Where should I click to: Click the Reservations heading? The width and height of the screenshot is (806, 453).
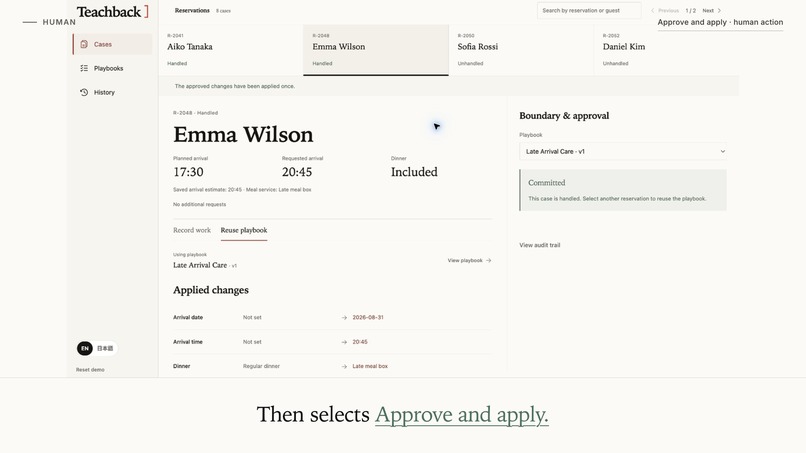click(x=192, y=10)
